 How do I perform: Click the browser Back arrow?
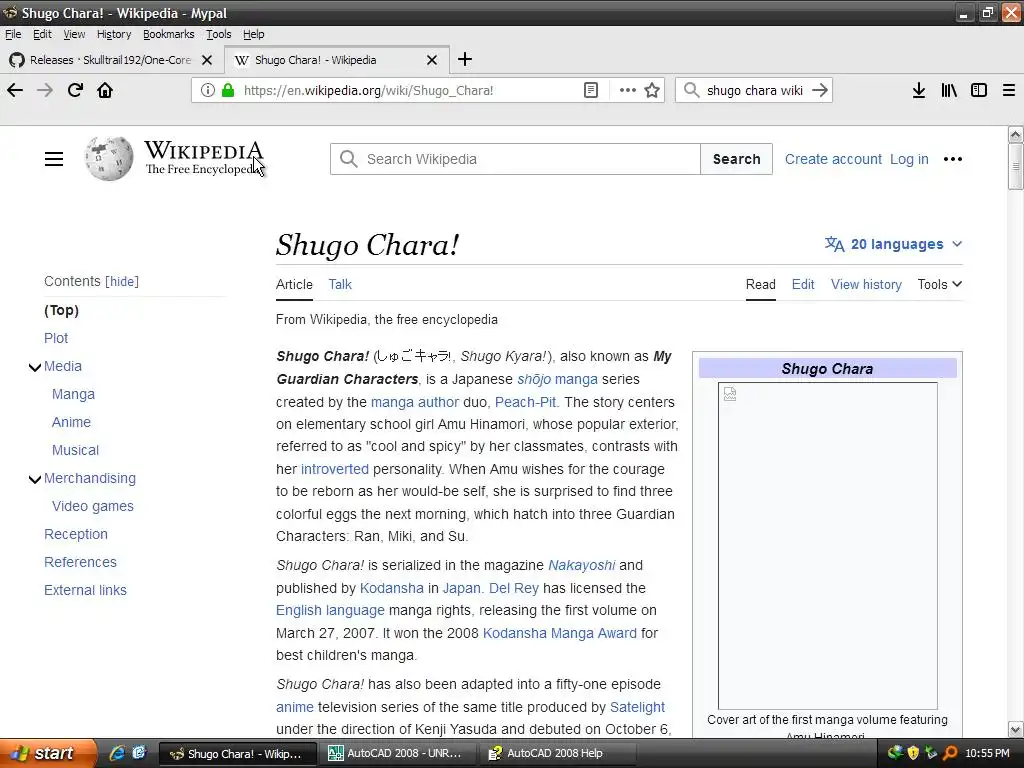pos(15,90)
